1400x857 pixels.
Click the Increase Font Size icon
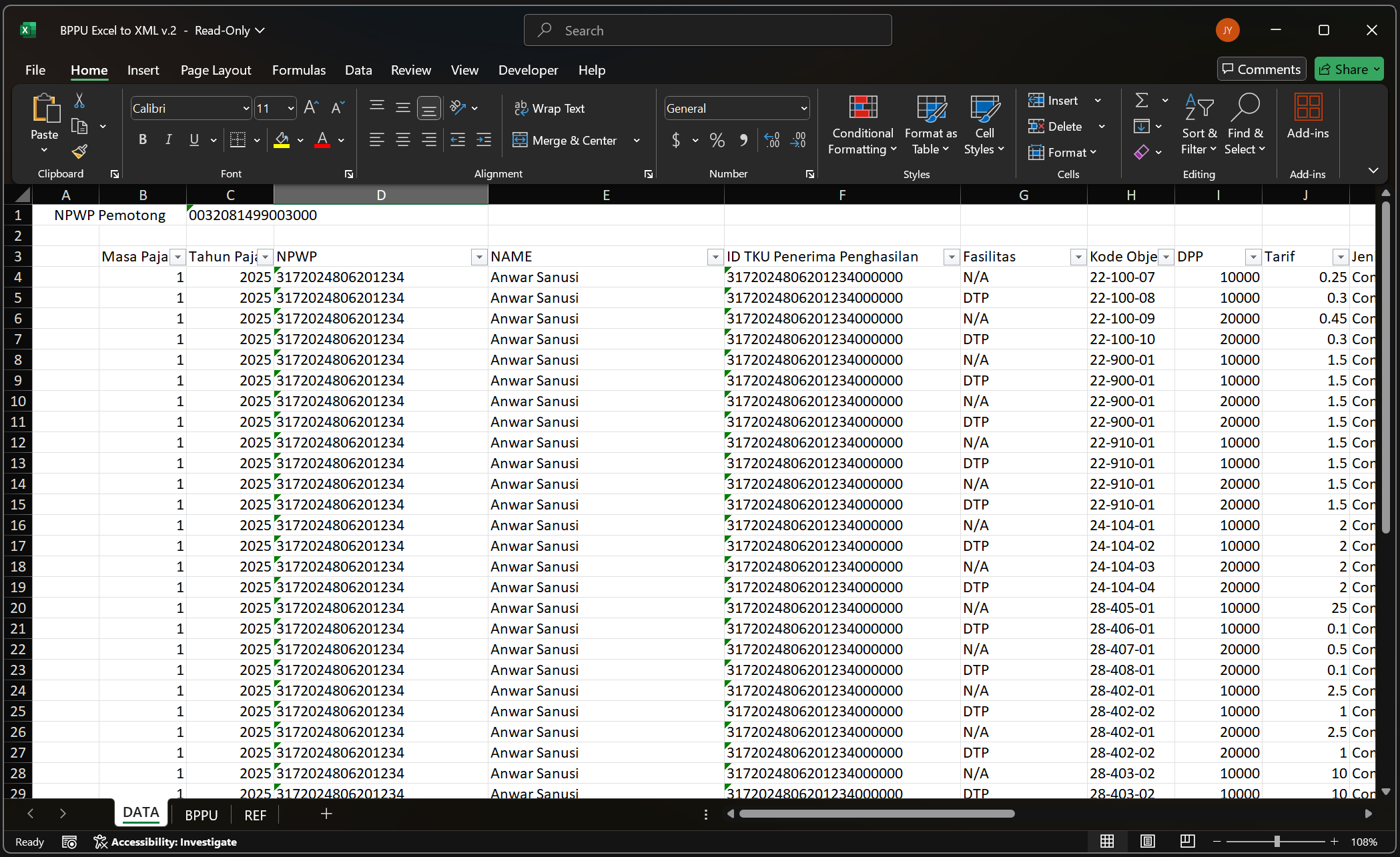311,108
